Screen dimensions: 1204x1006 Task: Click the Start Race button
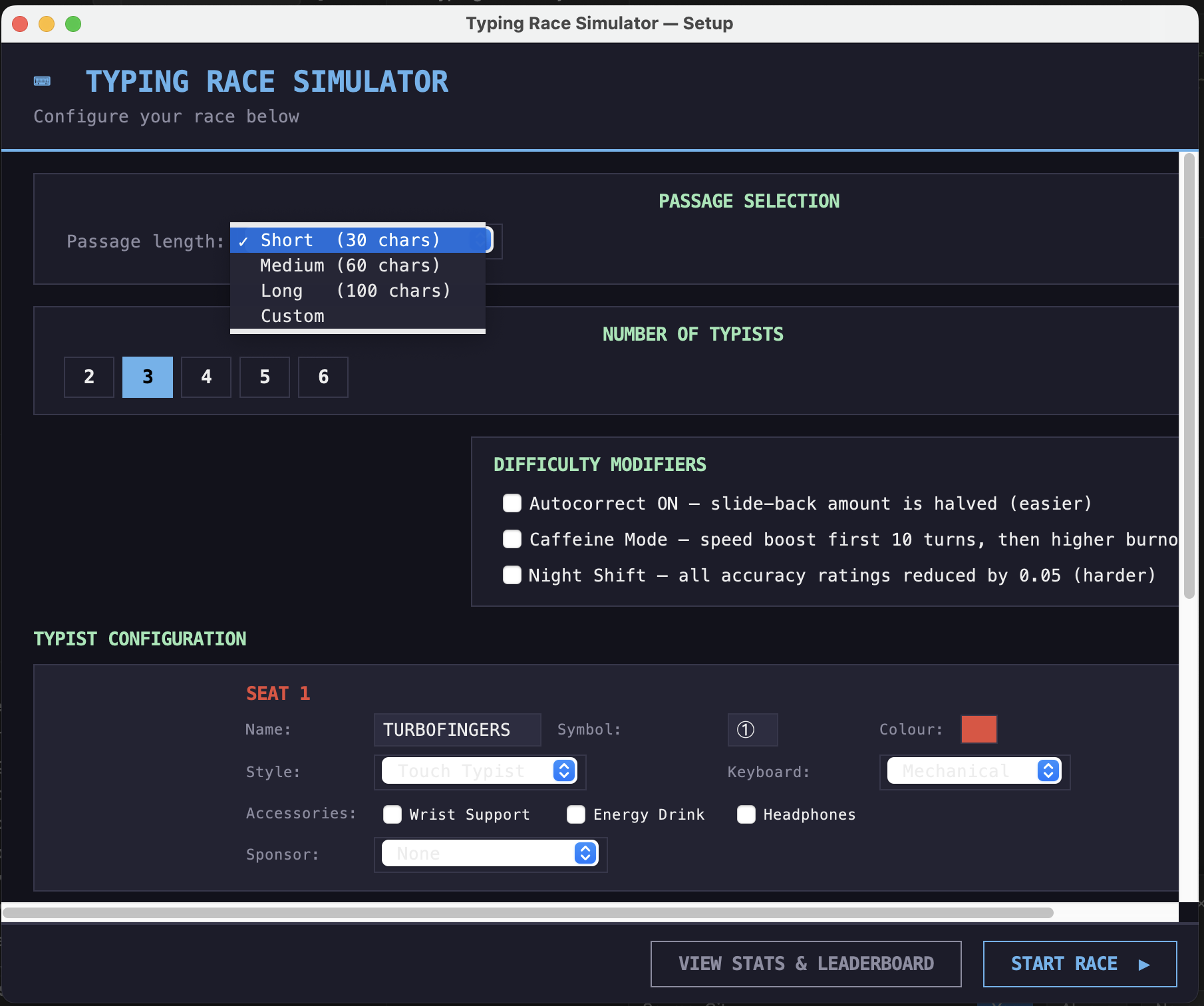pyautogui.click(x=1080, y=964)
